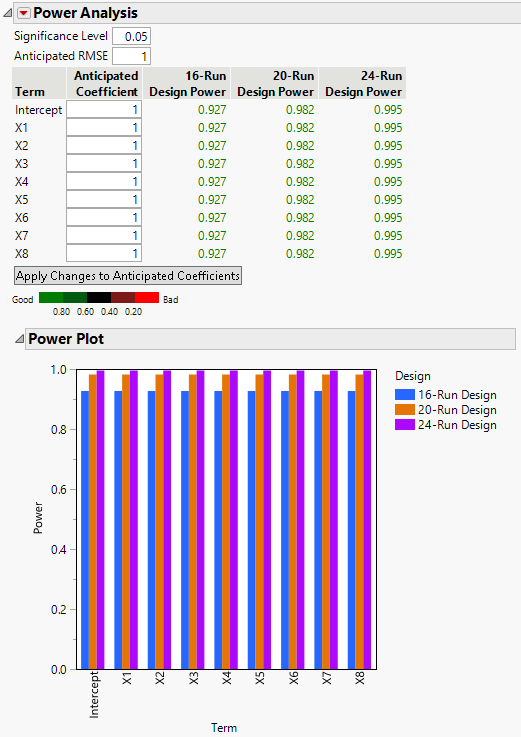Click the black middle legend swatch
The width and height of the screenshot is (521, 737).
point(99,298)
